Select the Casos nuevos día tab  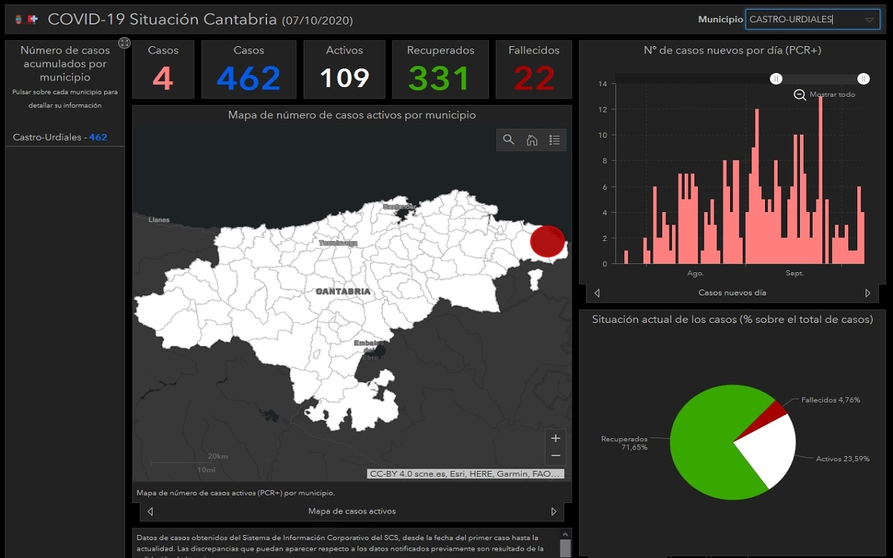point(732,293)
